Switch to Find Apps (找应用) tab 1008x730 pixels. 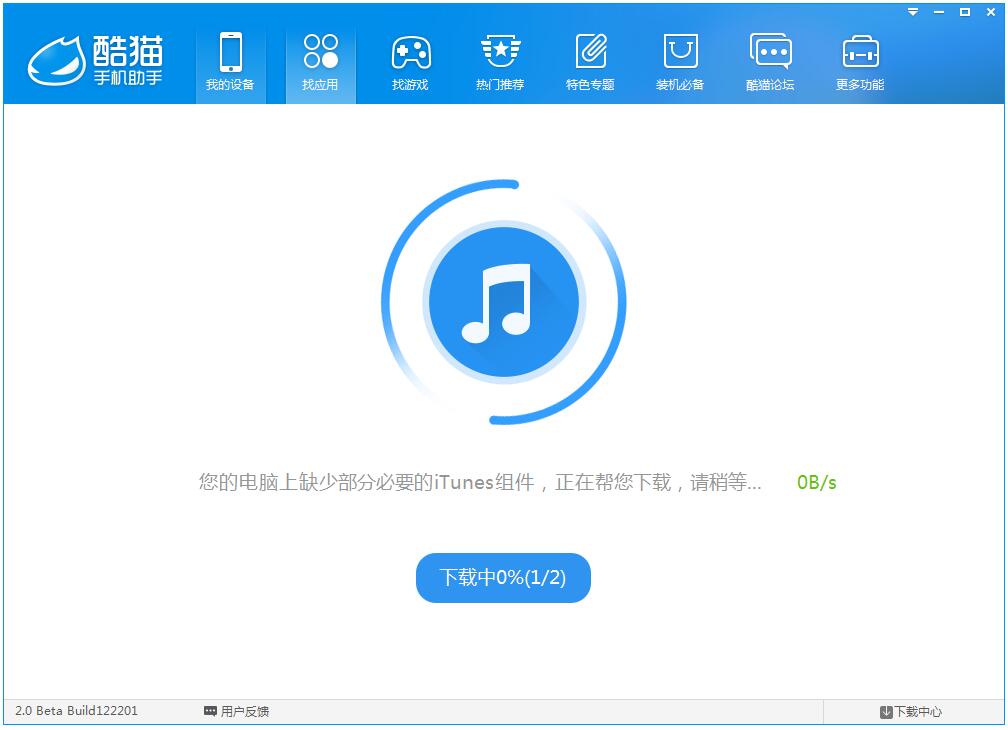pos(320,63)
